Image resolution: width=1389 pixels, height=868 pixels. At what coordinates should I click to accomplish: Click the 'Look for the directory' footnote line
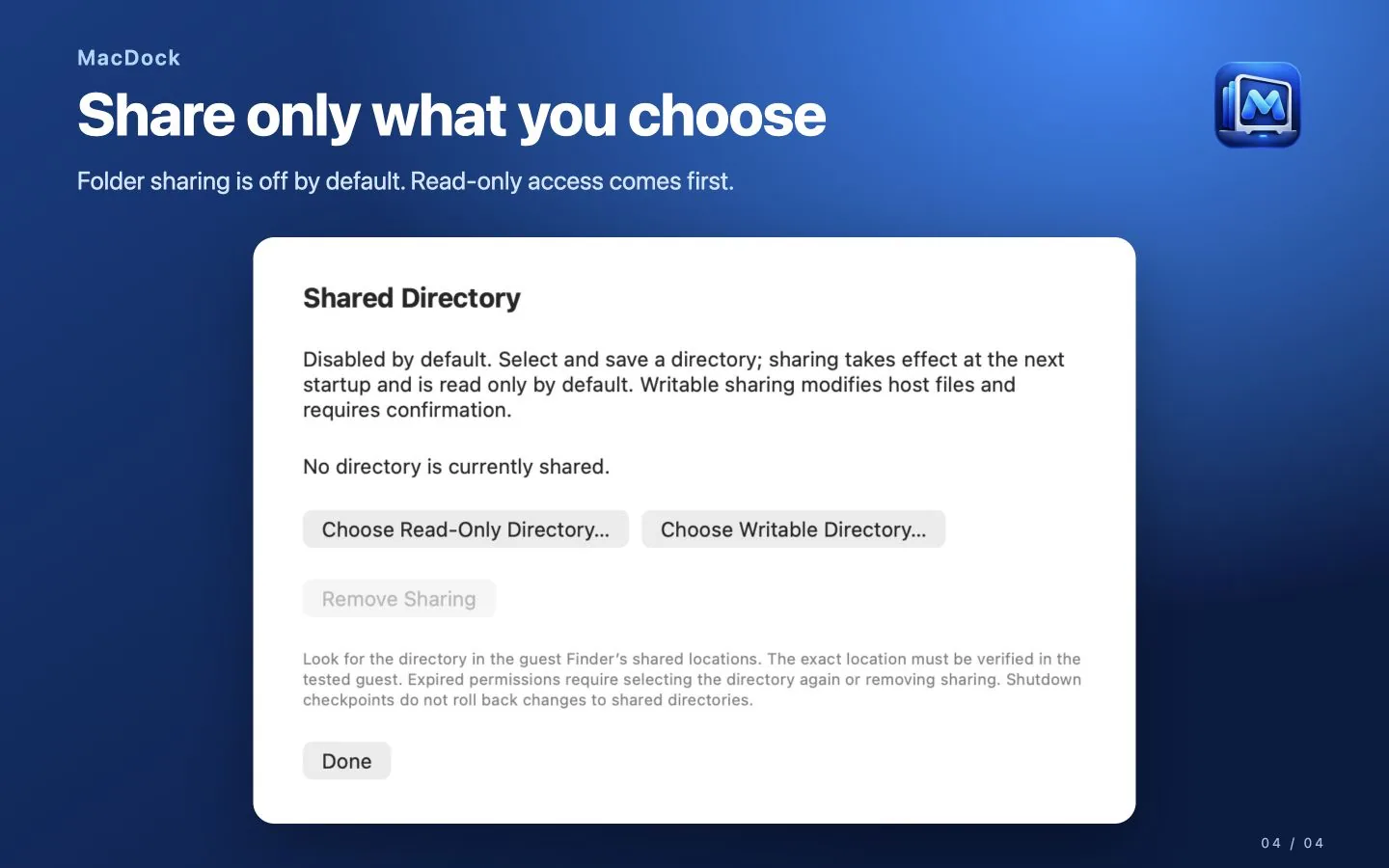tap(692, 659)
